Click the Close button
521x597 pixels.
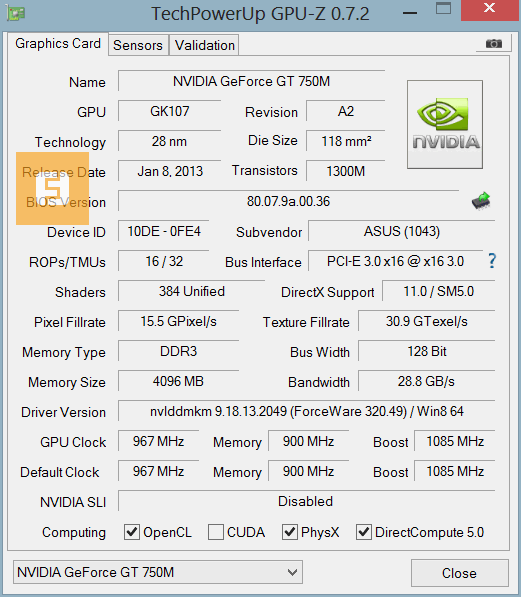[460, 573]
